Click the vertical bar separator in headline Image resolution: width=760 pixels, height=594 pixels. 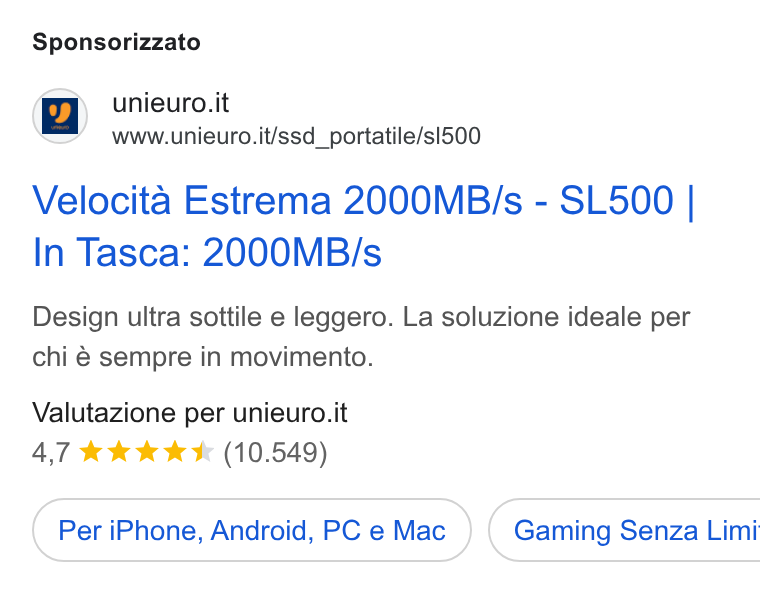pyautogui.click(x=691, y=201)
